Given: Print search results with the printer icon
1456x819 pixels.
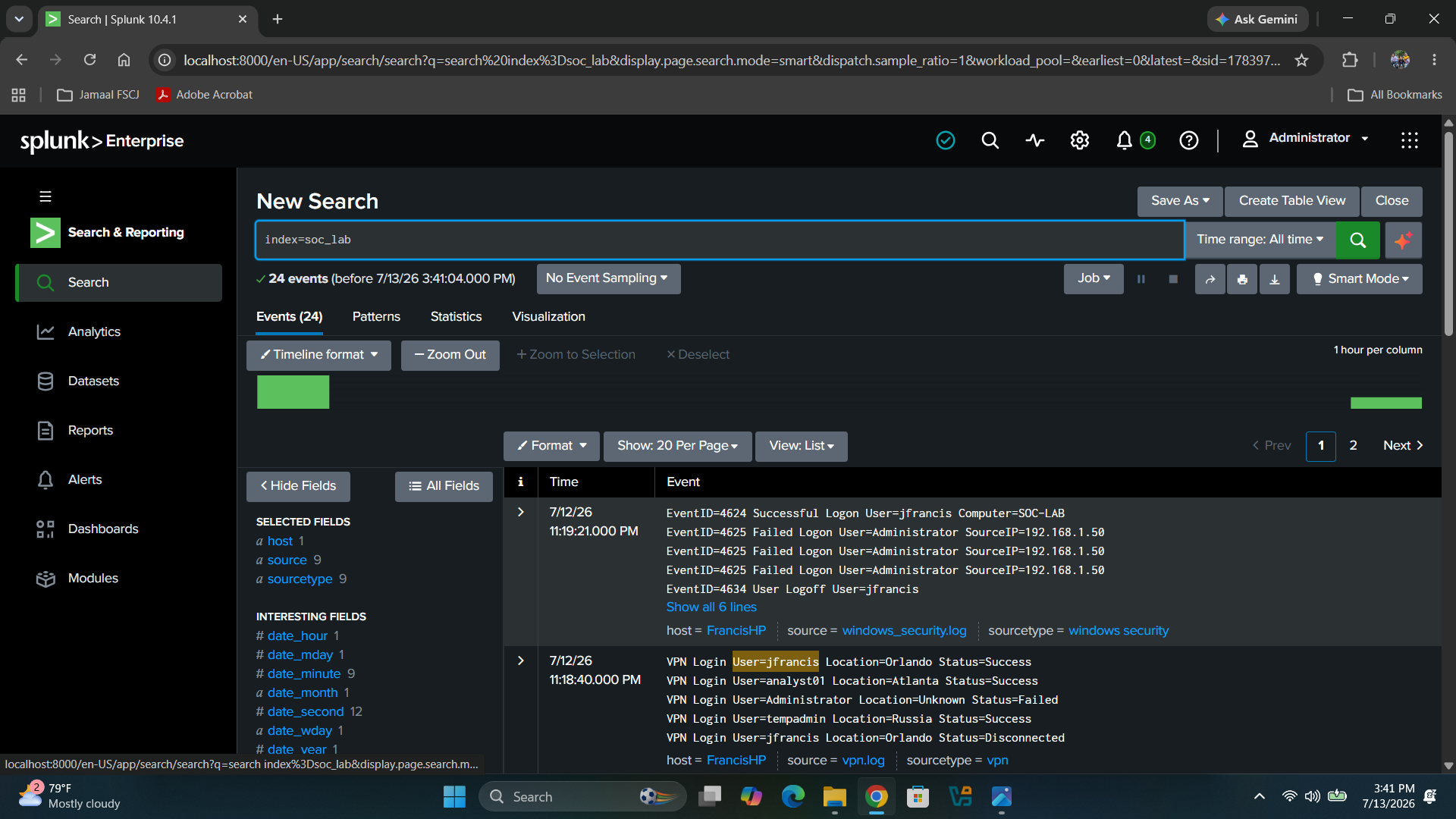Looking at the screenshot, I should [1242, 279].
